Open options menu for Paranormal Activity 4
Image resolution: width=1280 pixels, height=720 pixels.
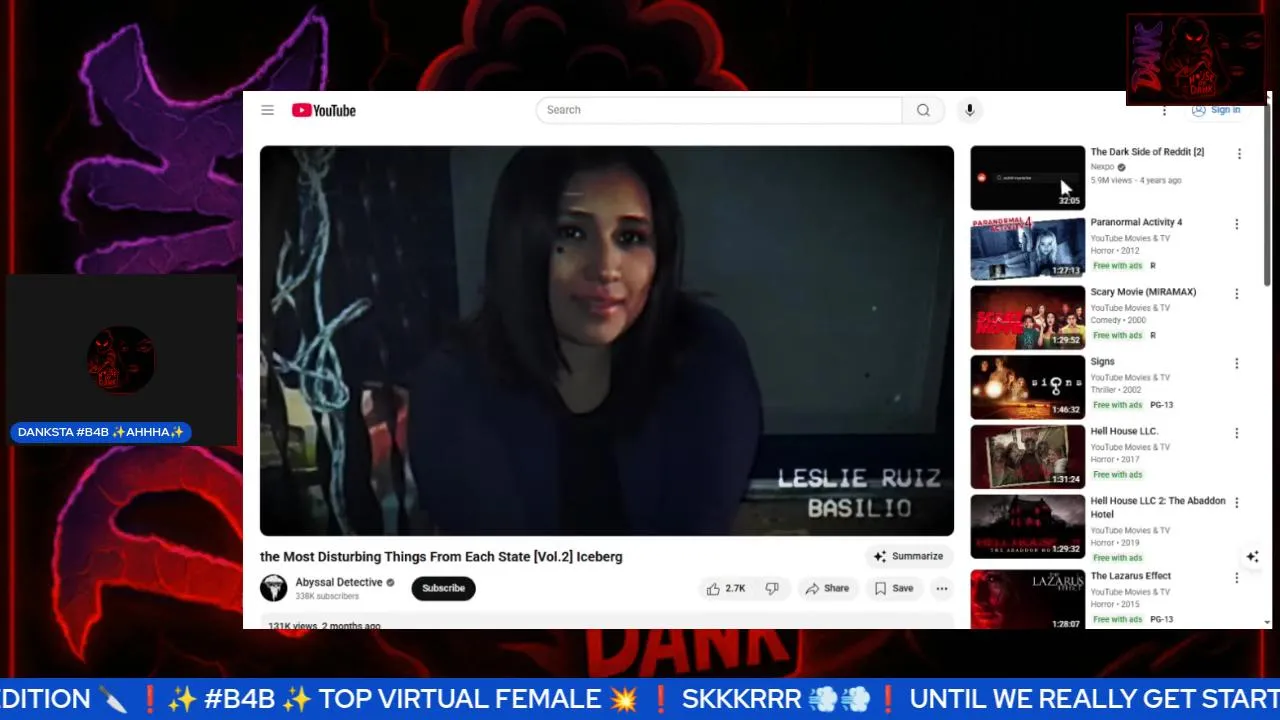pyautogui.click(x=1237, y=224)
